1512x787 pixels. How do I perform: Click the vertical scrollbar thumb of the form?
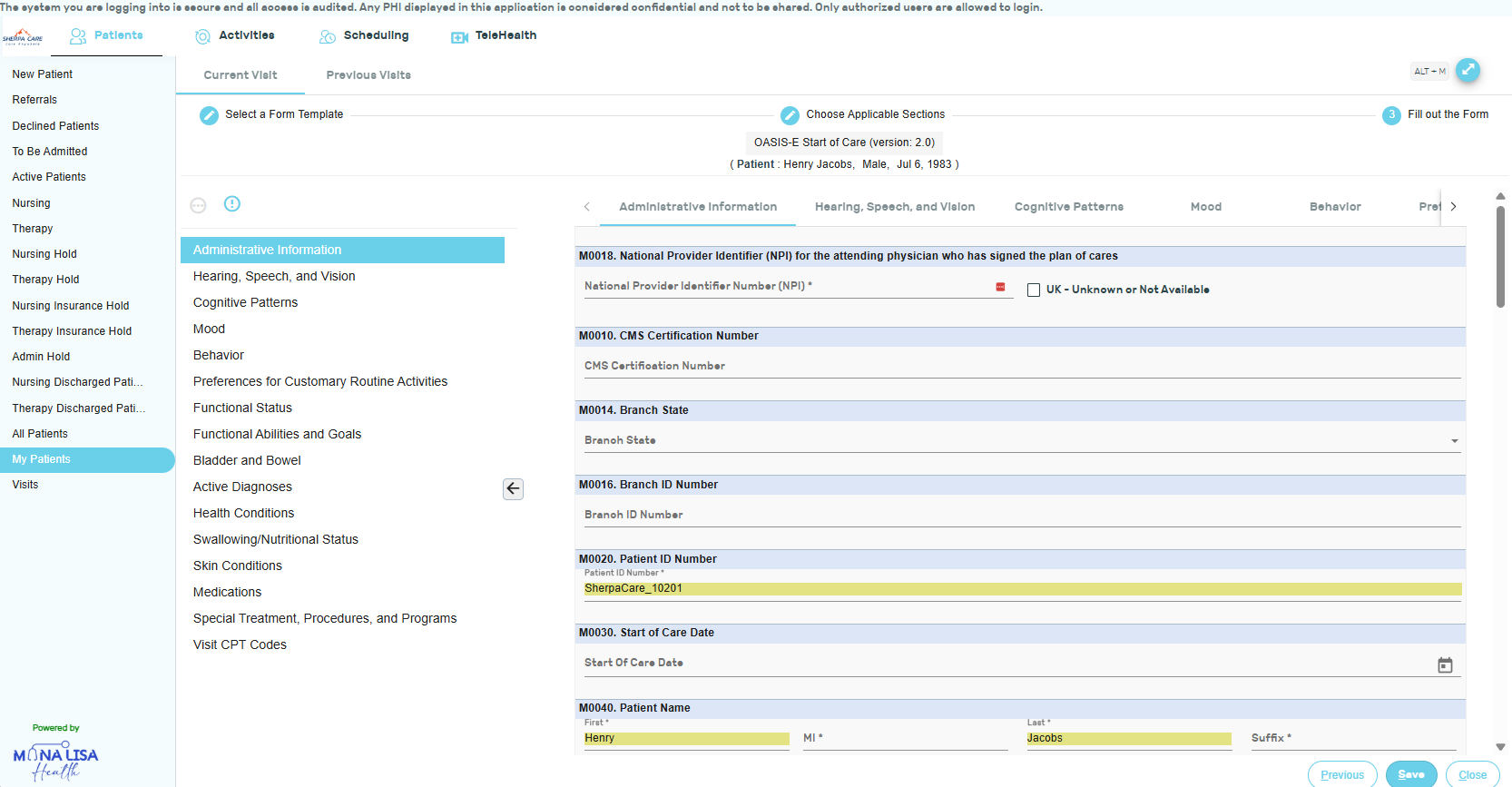[x=1500, y=257]
